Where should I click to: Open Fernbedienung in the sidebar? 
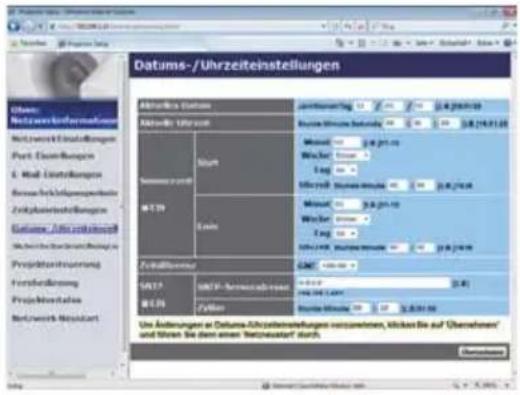(x=45, y=283)
